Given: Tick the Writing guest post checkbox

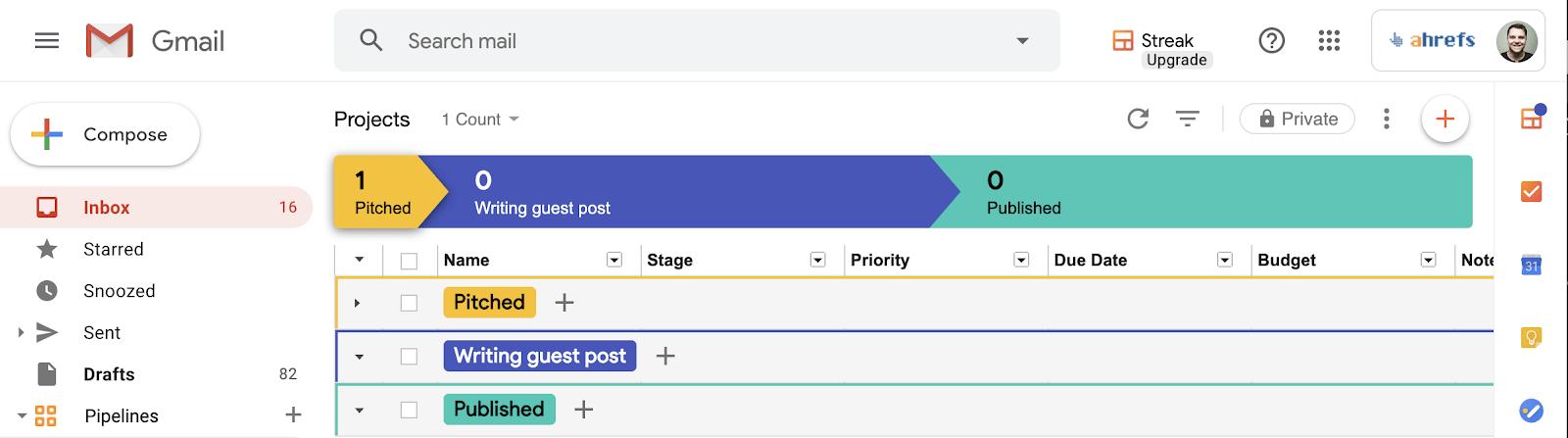Looking at the screenshot, I should tap(409, 357).
